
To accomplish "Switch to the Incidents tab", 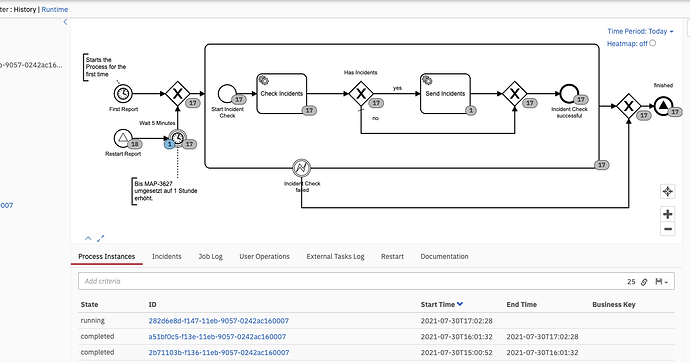I will 166,257.
